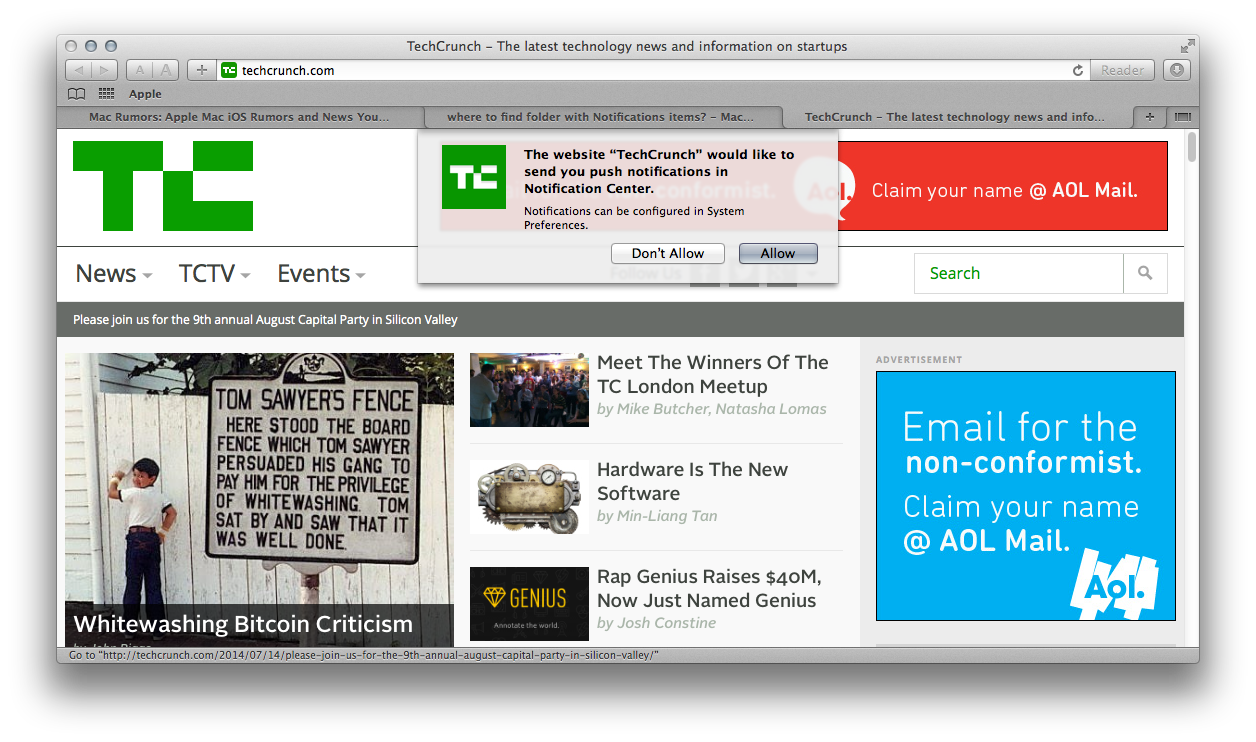Viewport: 1256px width, 742px height.
Task: Click the TC favicon in the address bar
Action: click(229, 70)
